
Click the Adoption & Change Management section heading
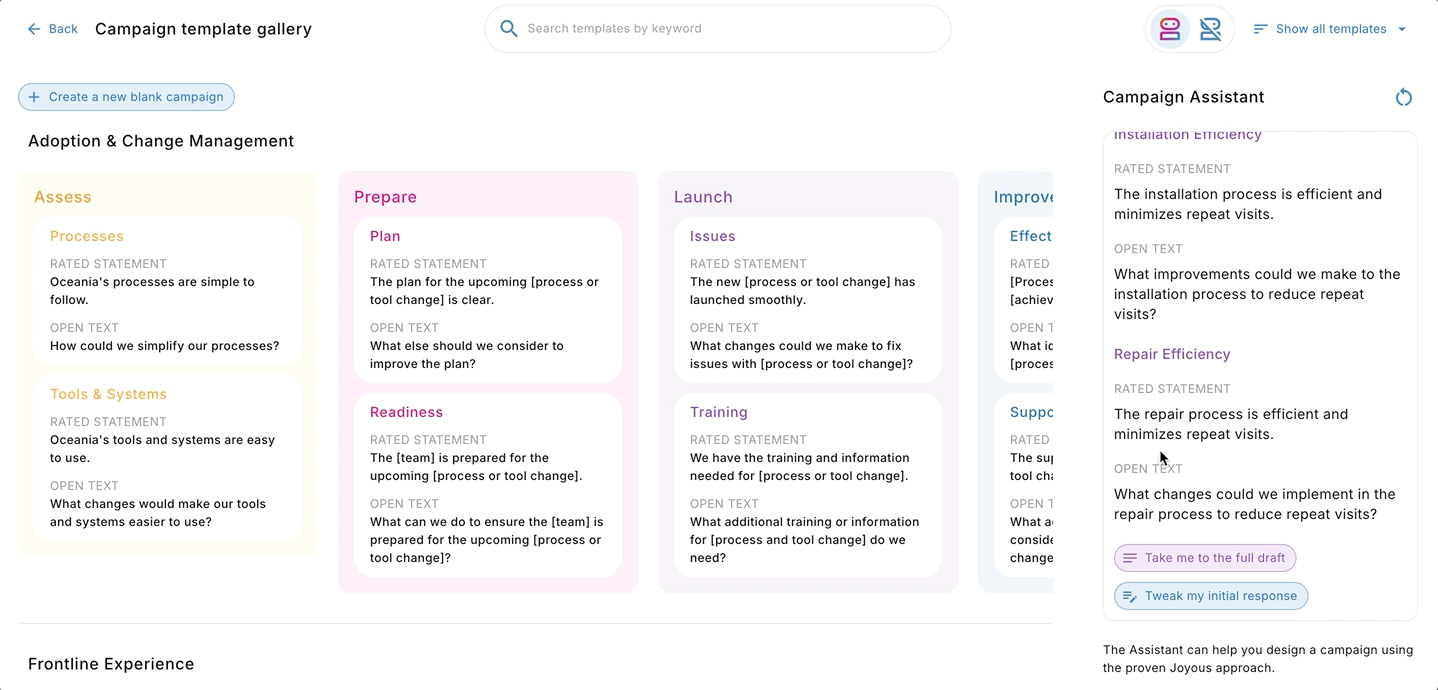click(161, 141)
